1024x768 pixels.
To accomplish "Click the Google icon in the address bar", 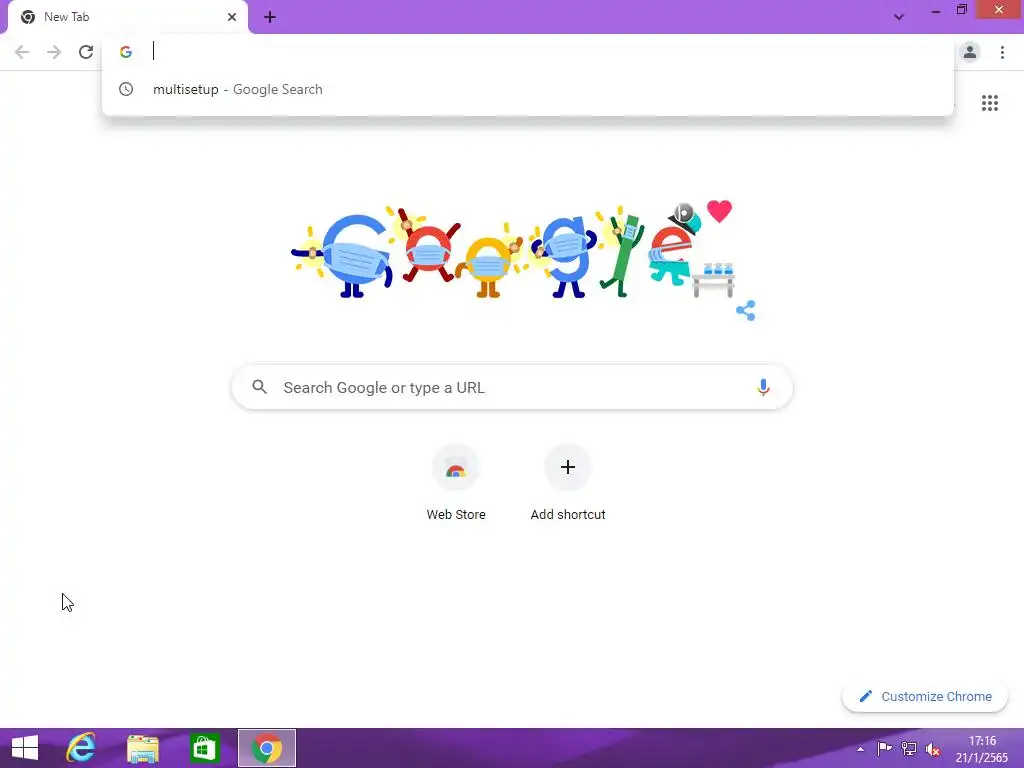I will [126, 52].
